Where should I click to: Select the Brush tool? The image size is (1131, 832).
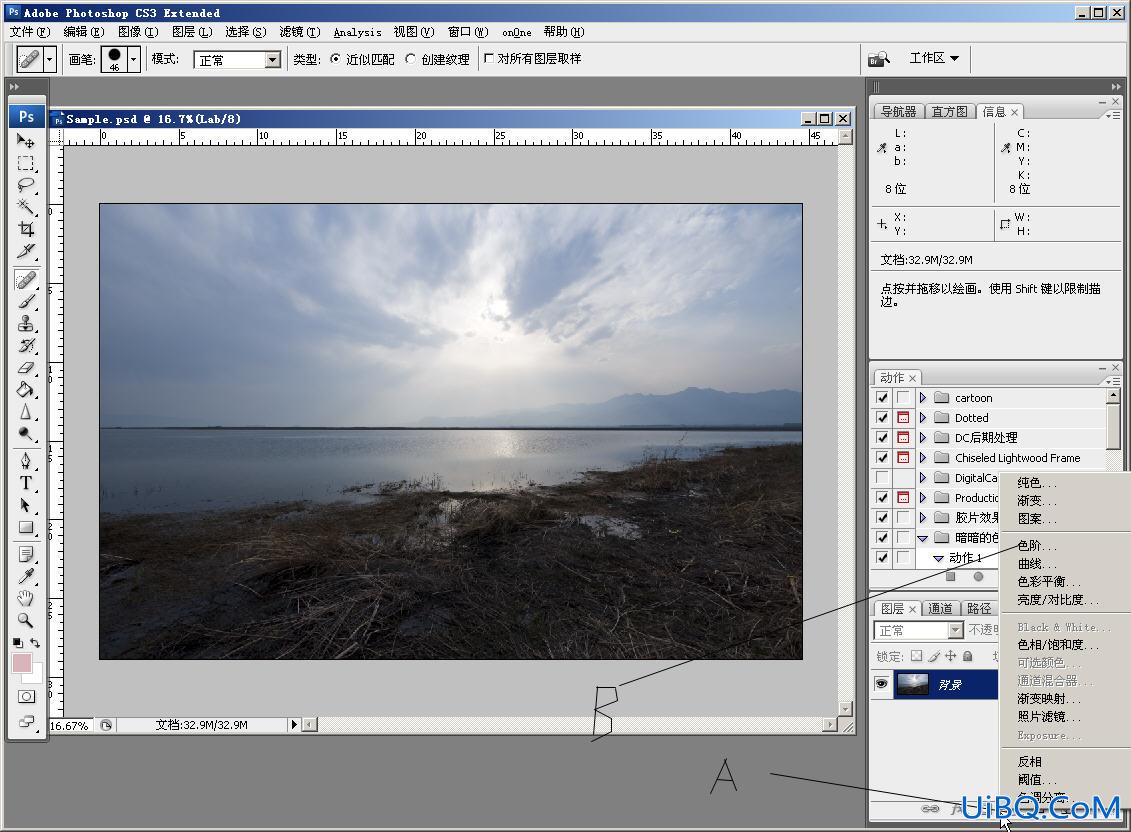point(25,301)
